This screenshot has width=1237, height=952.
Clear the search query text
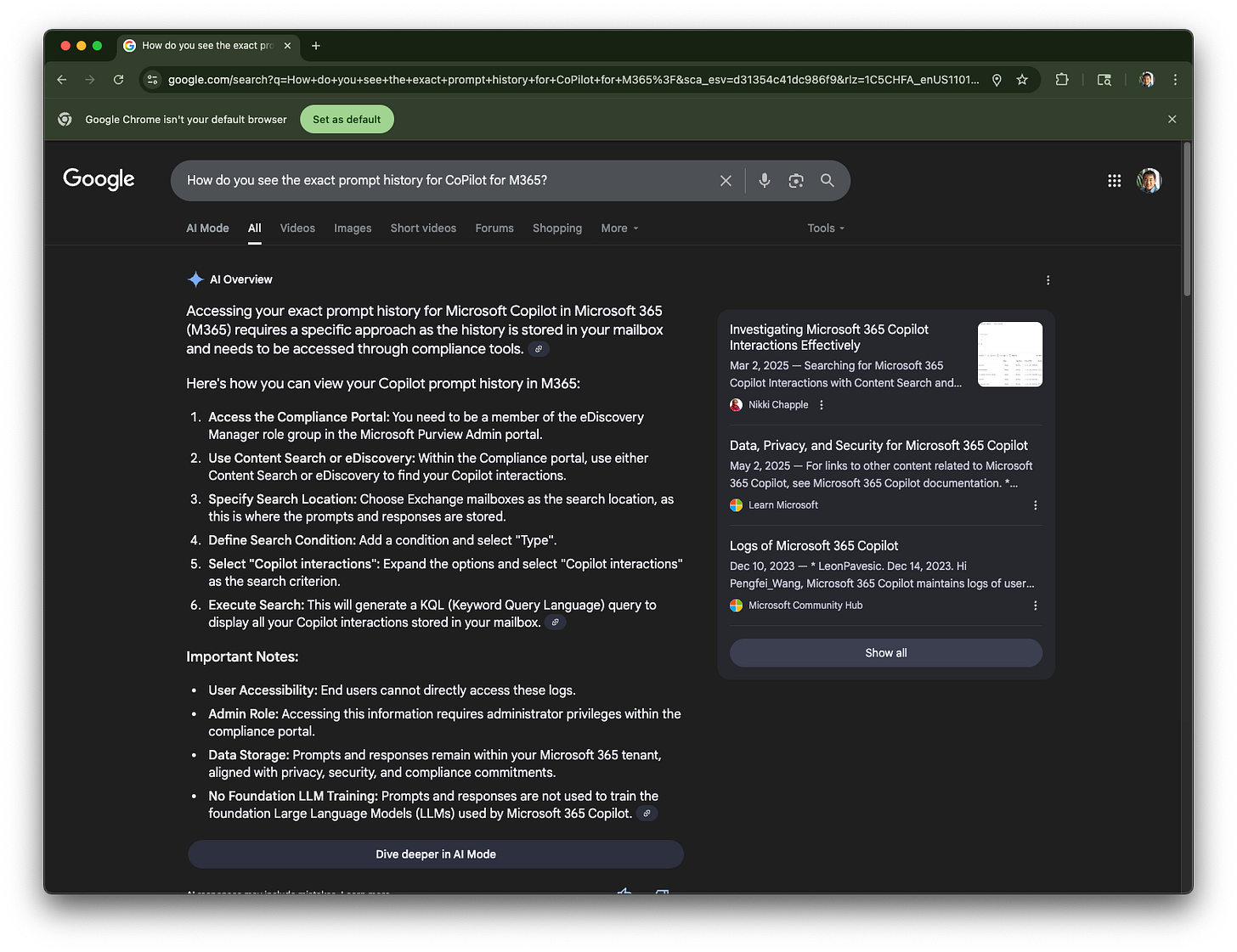coord(726,181)
